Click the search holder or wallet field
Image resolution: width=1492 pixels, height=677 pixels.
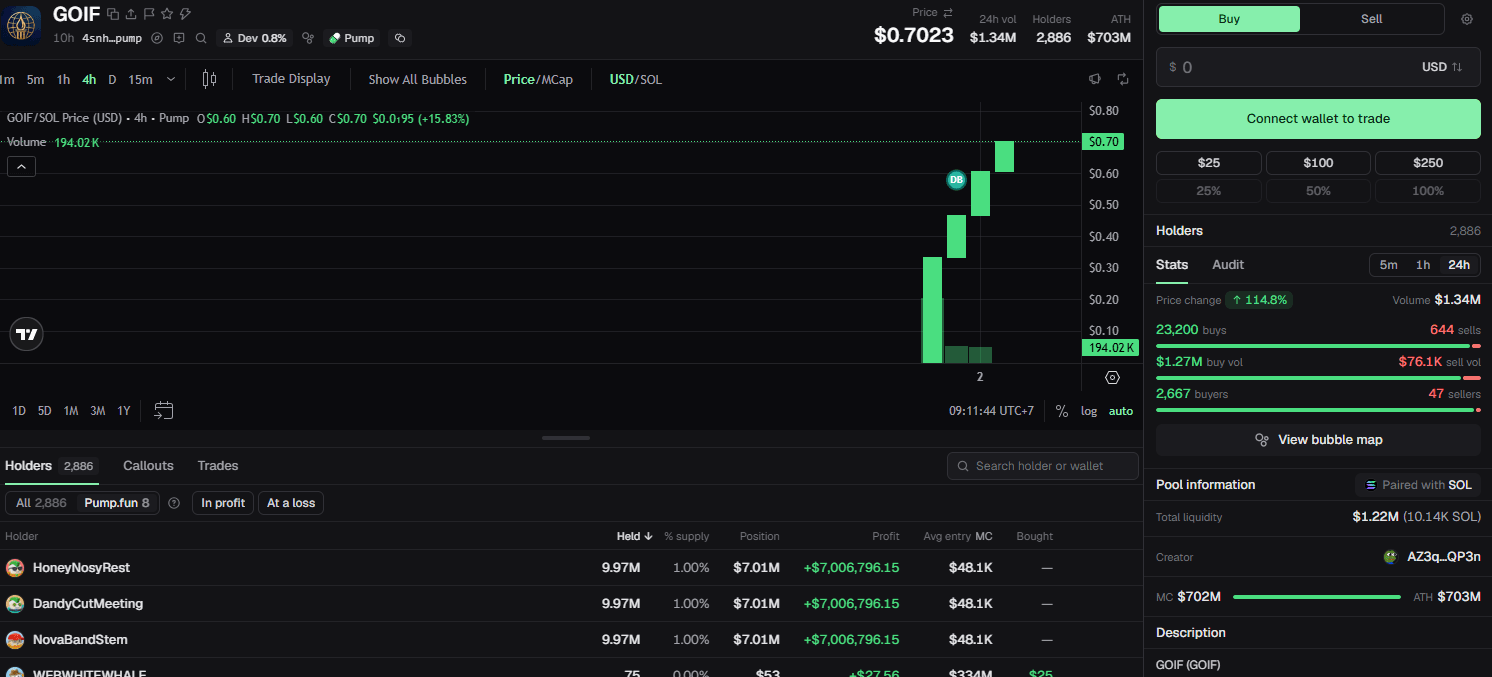[1043, 466]
